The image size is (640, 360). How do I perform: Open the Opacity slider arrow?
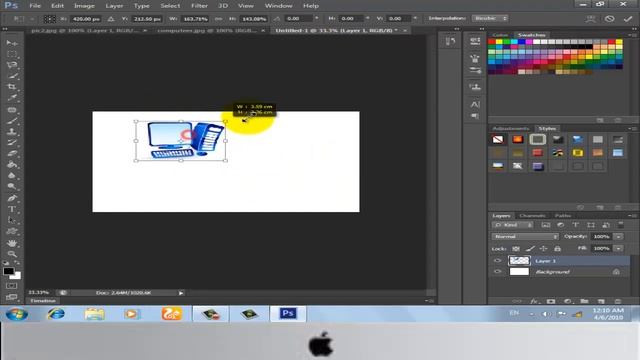pos(619,236)
